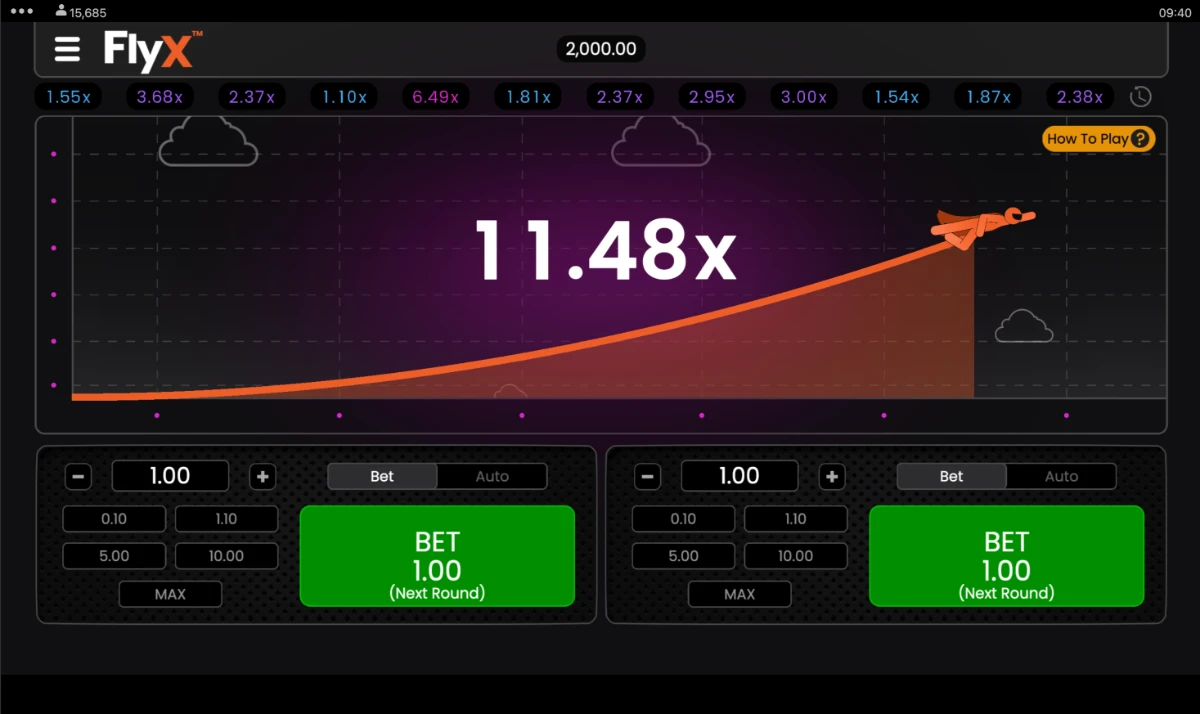This screenshot has width=1200, height=714.
Task: Switch to Auto tab in left panel
Action: (x=492, y=477)
